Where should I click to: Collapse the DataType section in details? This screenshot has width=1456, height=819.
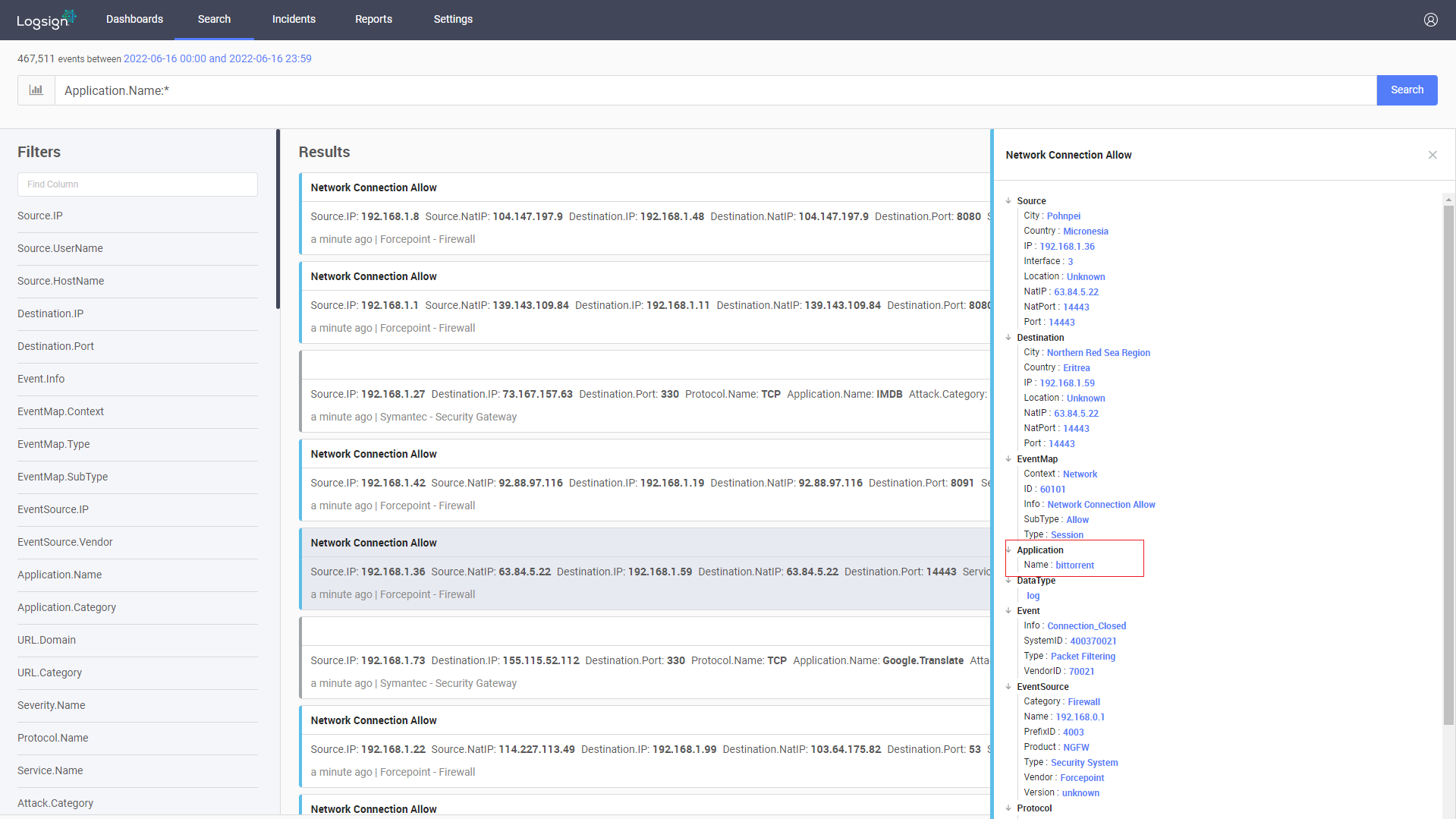[1008, 581]
